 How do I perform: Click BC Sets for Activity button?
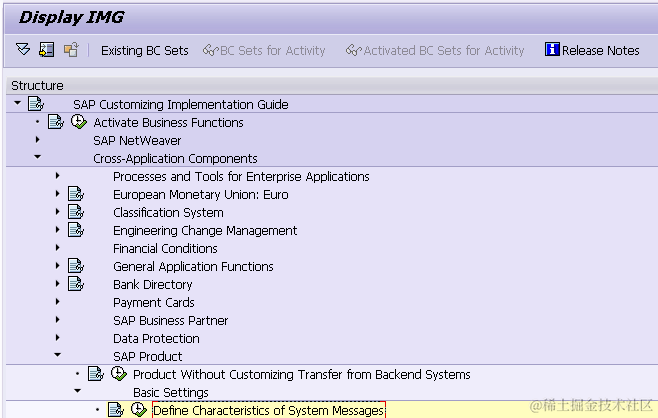(x=264, y=50)
